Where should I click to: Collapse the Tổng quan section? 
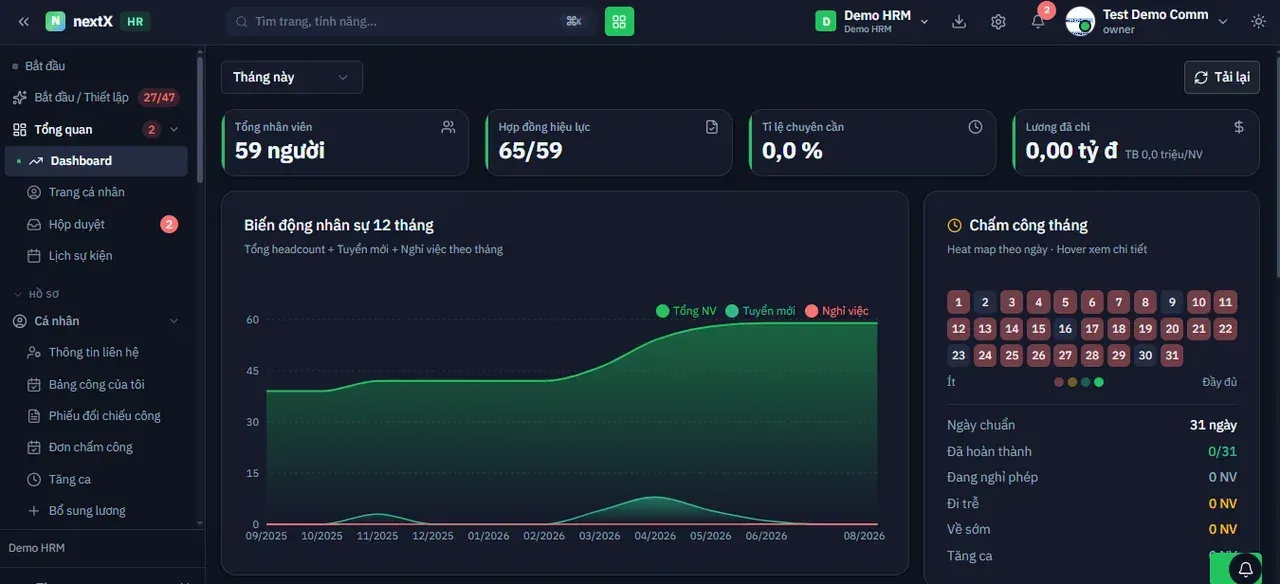coord(174,129)
